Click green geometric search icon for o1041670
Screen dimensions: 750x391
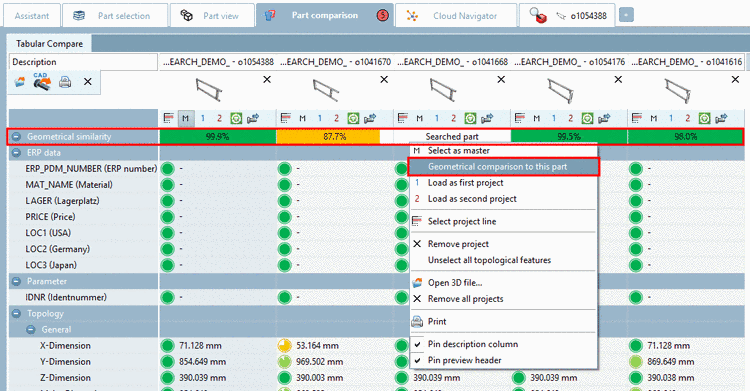coord(353,118)
